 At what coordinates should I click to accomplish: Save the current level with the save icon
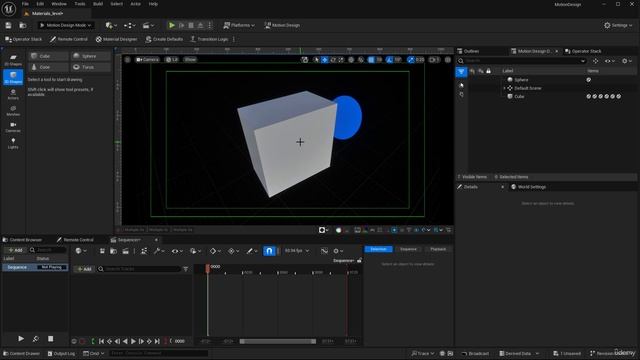[8, 25]
